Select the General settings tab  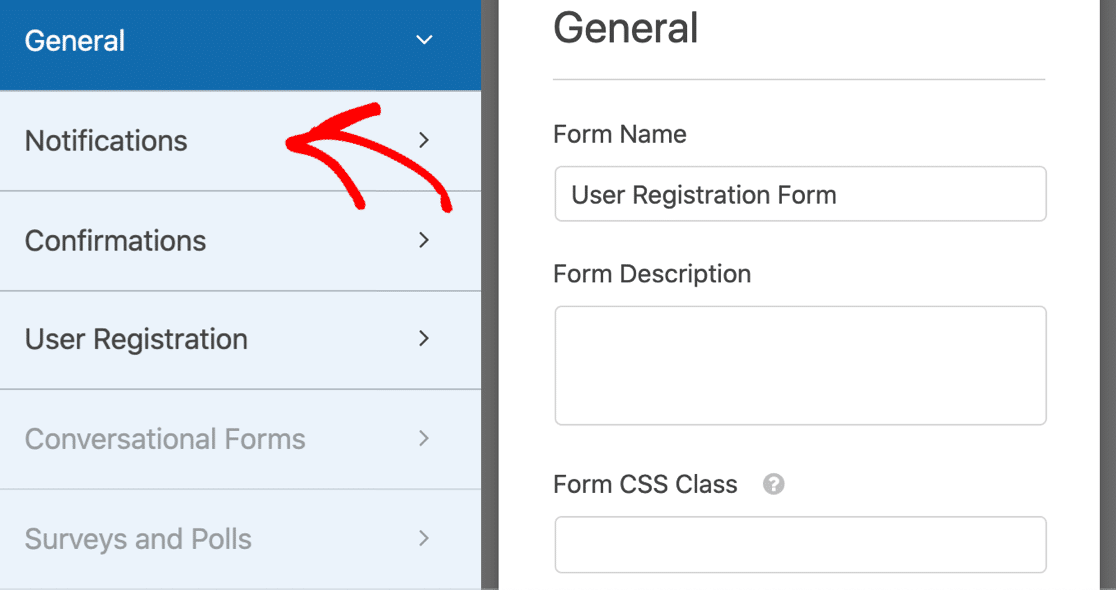click(x=241, y=45)
